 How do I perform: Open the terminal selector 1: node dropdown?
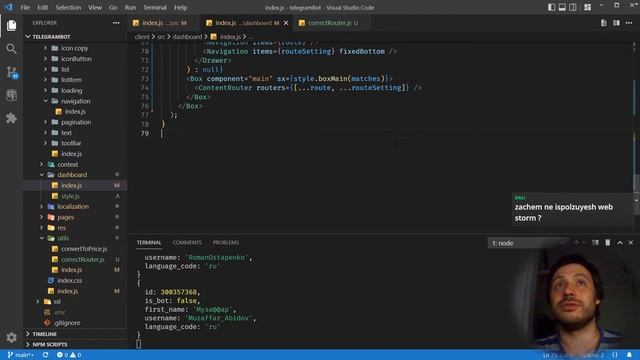pyautogui.click(x=528, y=243)
